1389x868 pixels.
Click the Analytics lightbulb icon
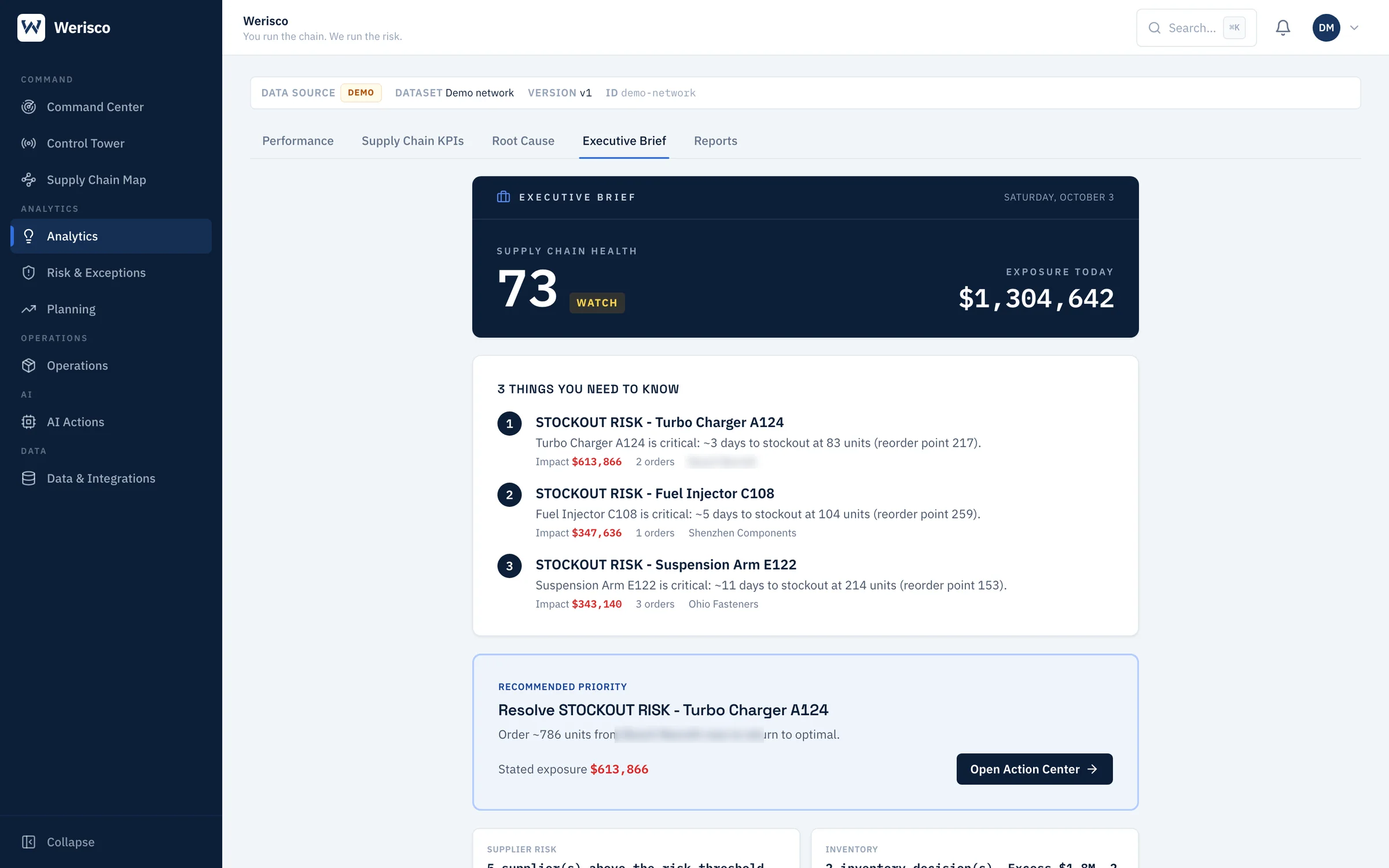28,236
